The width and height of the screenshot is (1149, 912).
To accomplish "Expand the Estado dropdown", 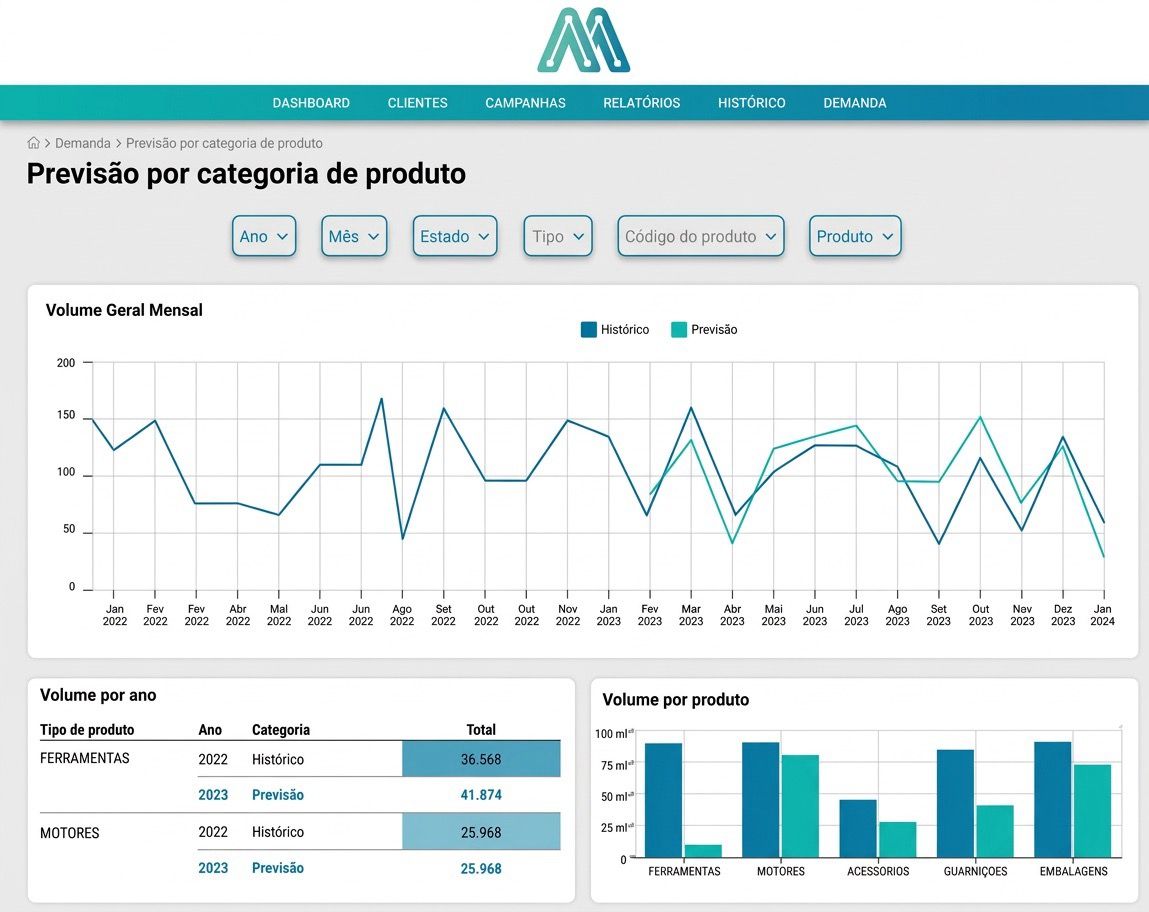I will [x=455, y=236].
